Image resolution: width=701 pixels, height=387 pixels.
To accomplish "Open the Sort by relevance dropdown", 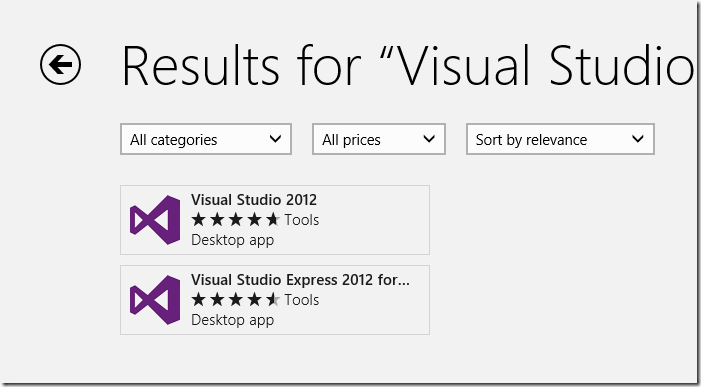I will click(x=560, y=139).
